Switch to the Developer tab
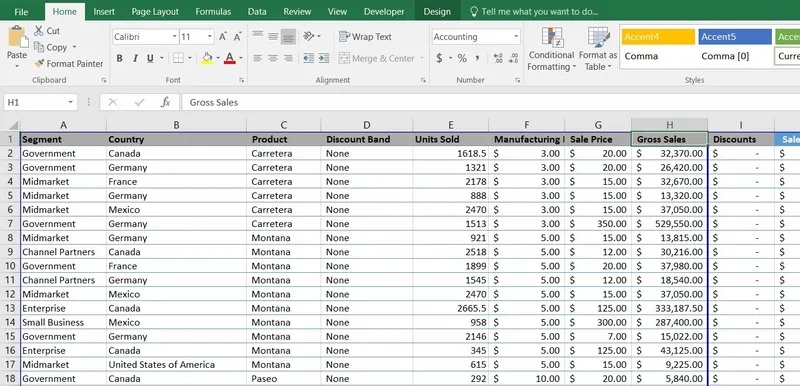This screenshot has height=386, width=800. 384,11
